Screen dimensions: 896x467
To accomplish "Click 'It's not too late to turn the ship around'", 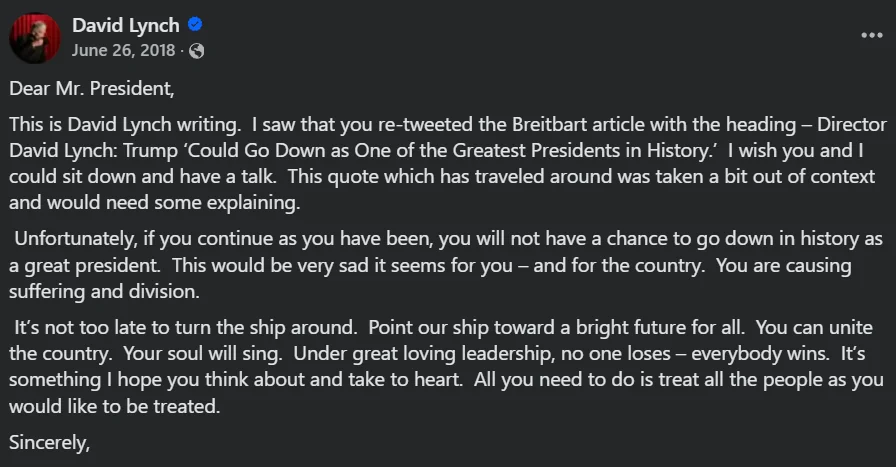I will coord(186,328).
